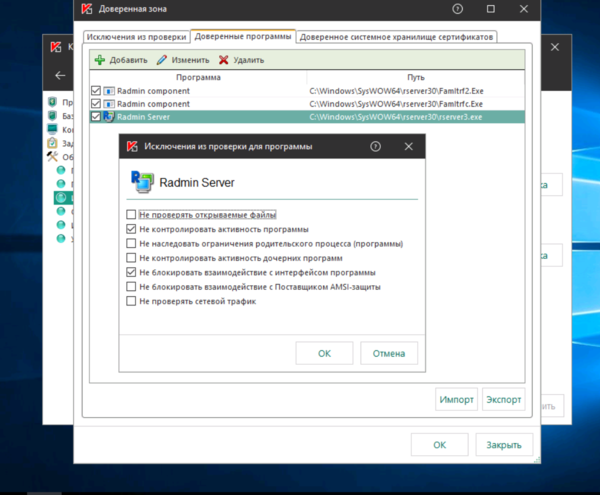Uncheck Famltrfc.Exe Radmin component checkbox
600x495 pixels.
[x=96, y=104]
